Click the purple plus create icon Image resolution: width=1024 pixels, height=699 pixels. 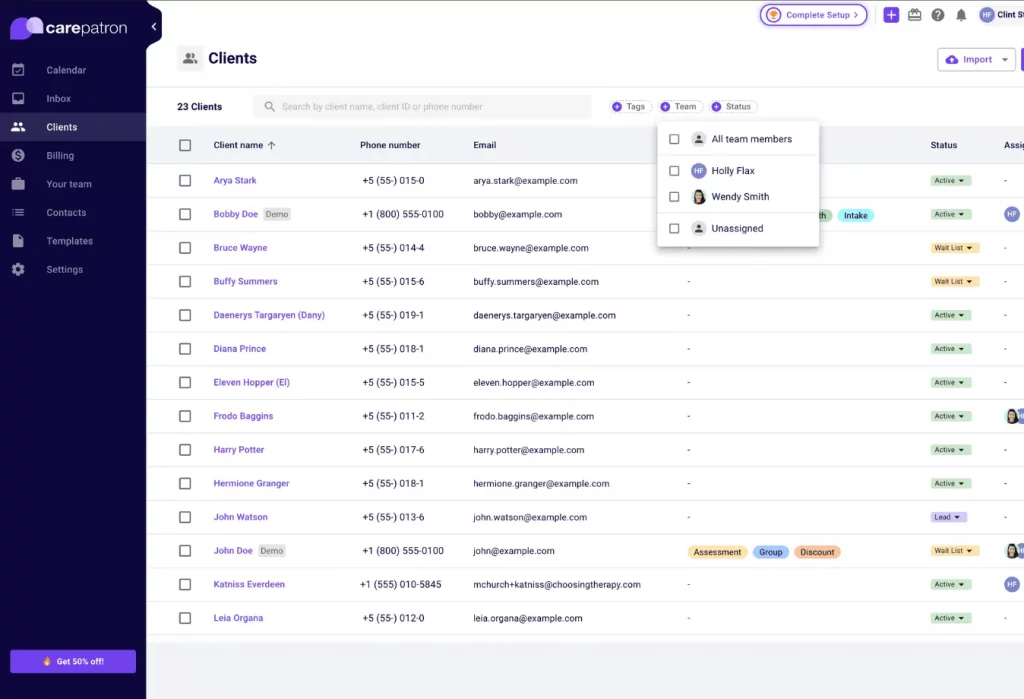[x=891, y=15]
